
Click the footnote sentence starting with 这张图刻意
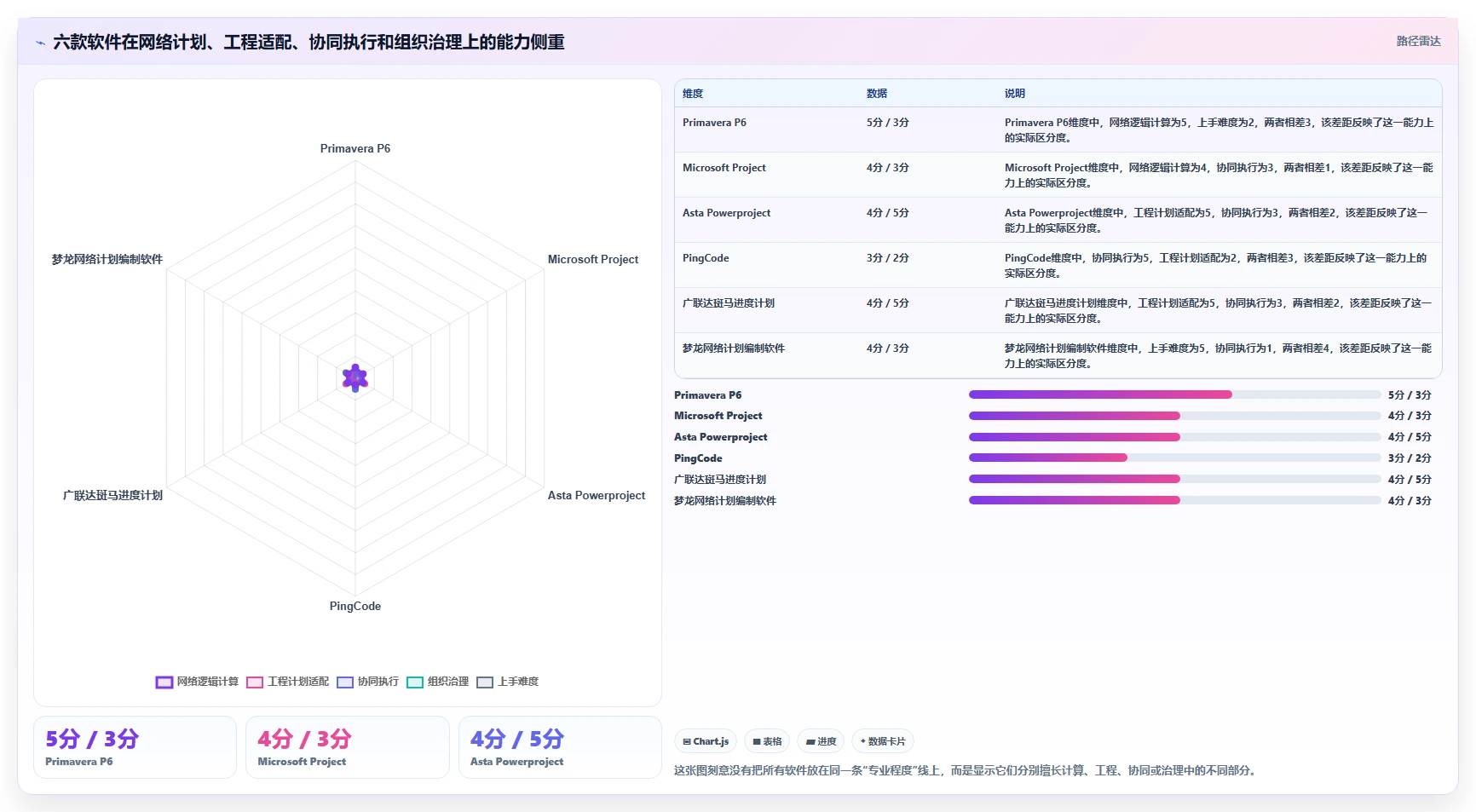[966, 770]
